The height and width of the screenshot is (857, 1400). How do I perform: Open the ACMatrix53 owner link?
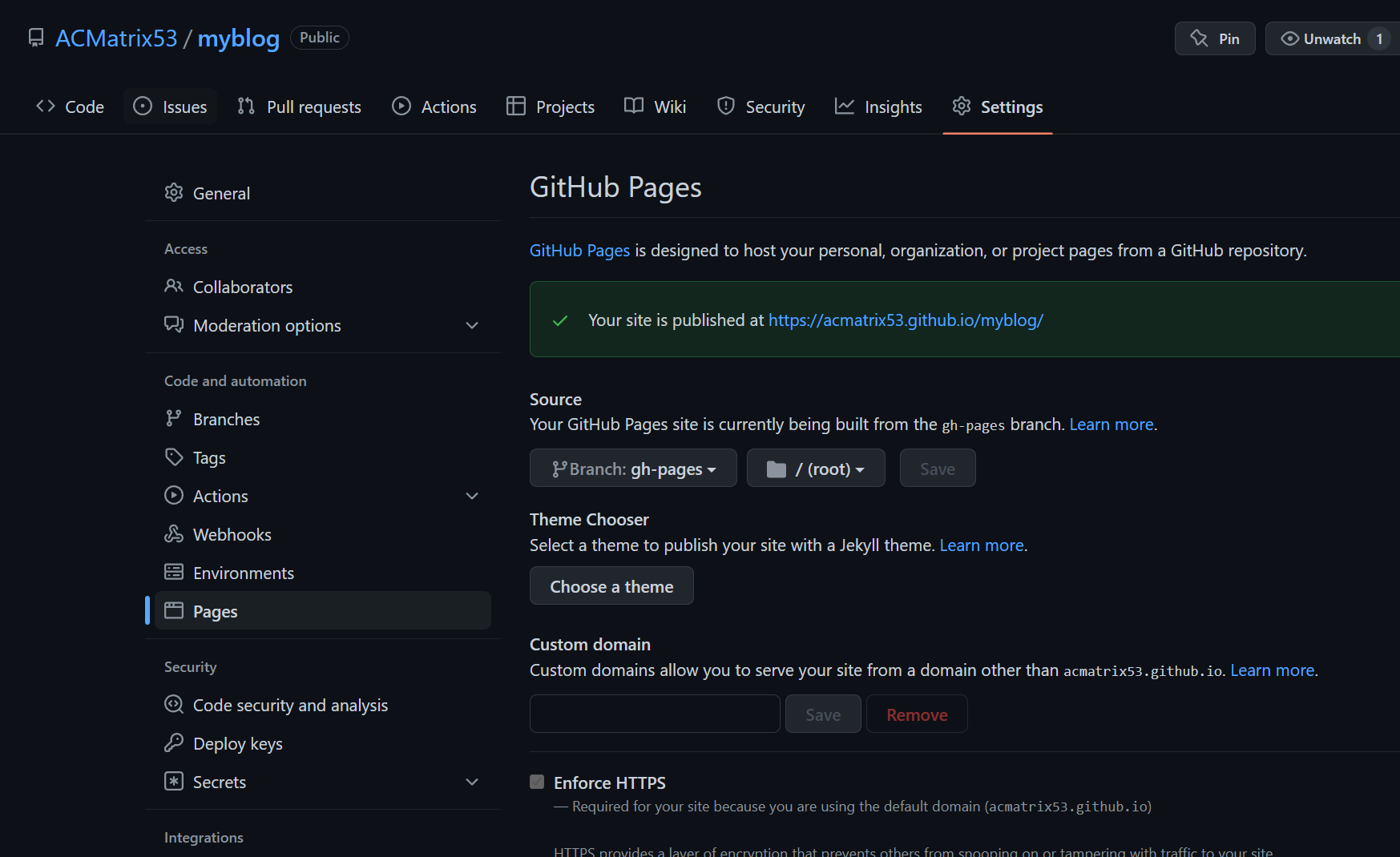(116, 38)
